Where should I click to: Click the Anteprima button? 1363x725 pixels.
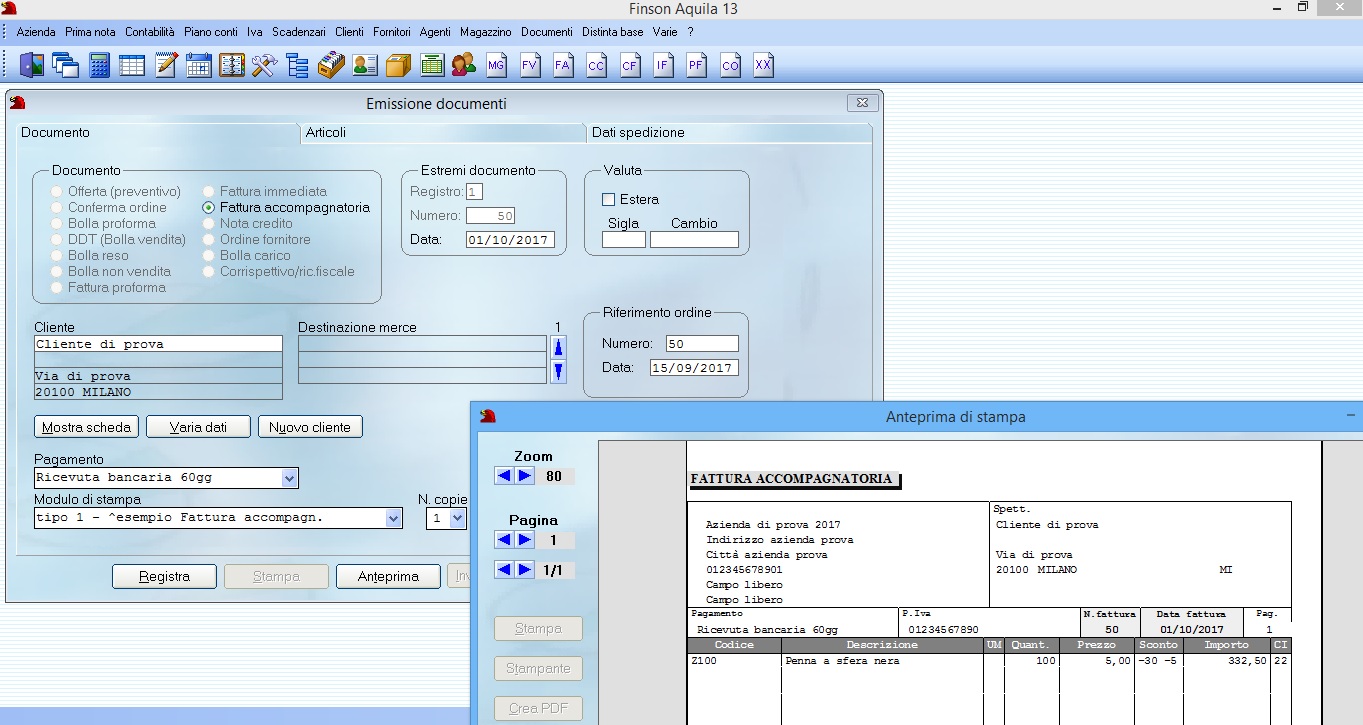[x=388, y=577]
